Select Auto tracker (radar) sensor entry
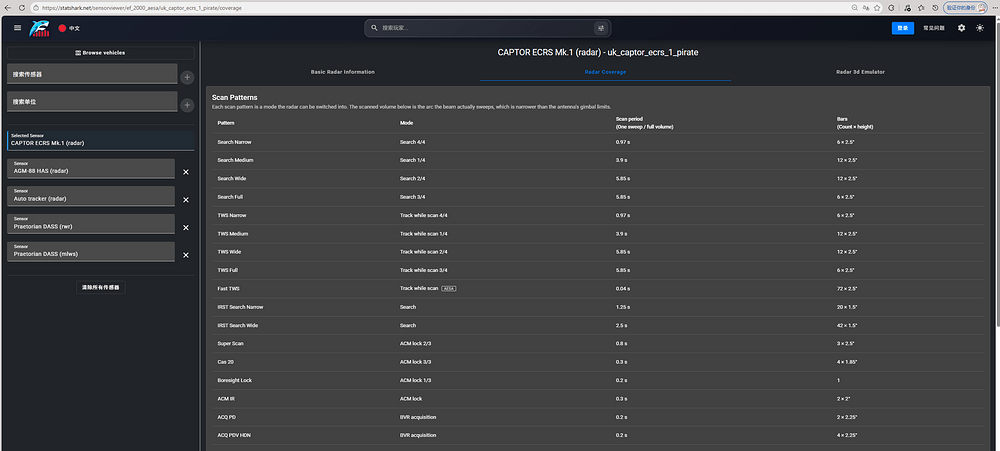The width and height of the screenshot is (1000, 451). 91,196
